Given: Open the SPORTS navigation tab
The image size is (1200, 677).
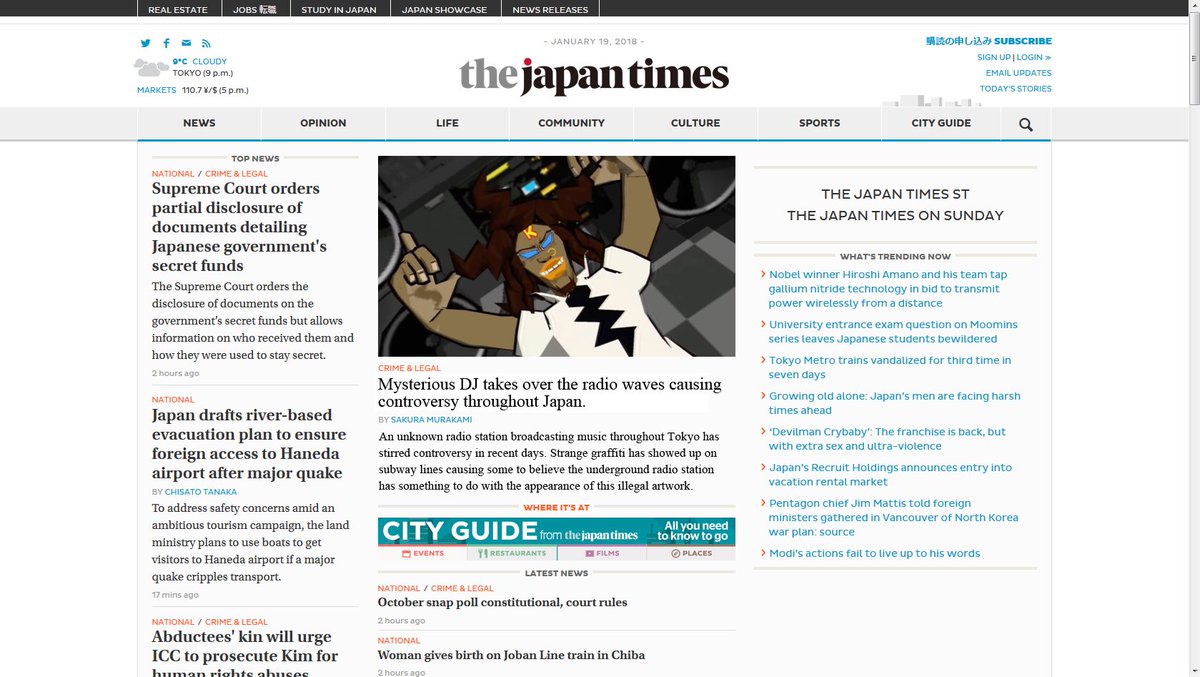Looking at the screenshot, I should [819, 123].
